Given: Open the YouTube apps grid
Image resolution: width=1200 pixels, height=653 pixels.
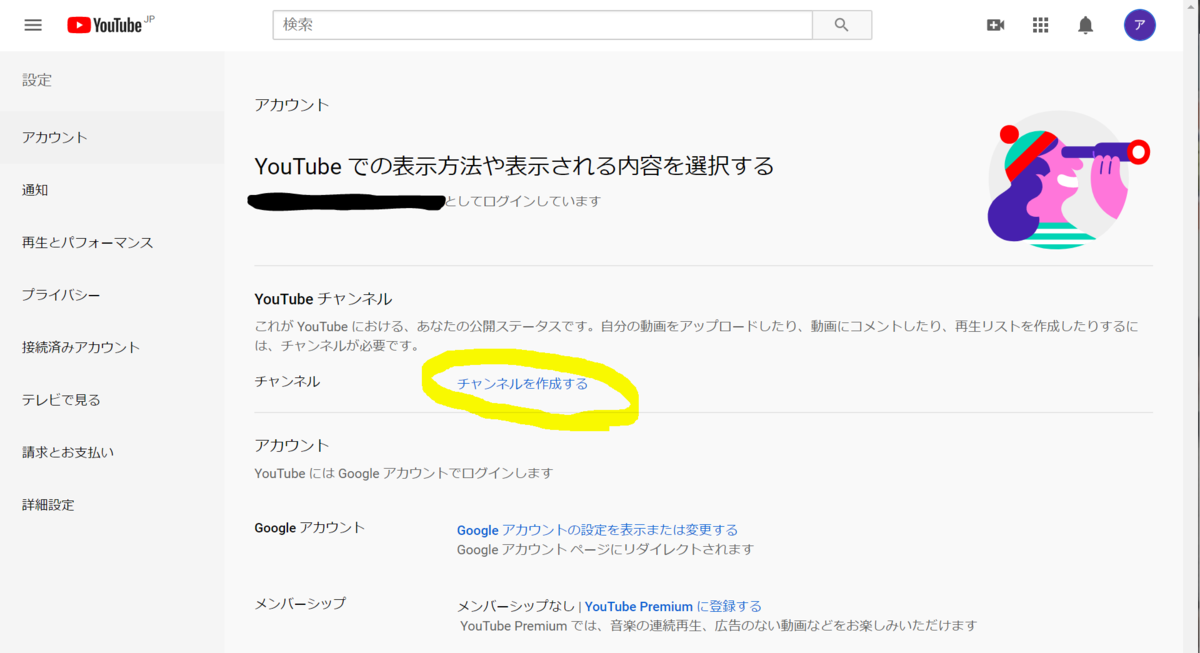Looking at the screenshot, I should point(1040,25).
